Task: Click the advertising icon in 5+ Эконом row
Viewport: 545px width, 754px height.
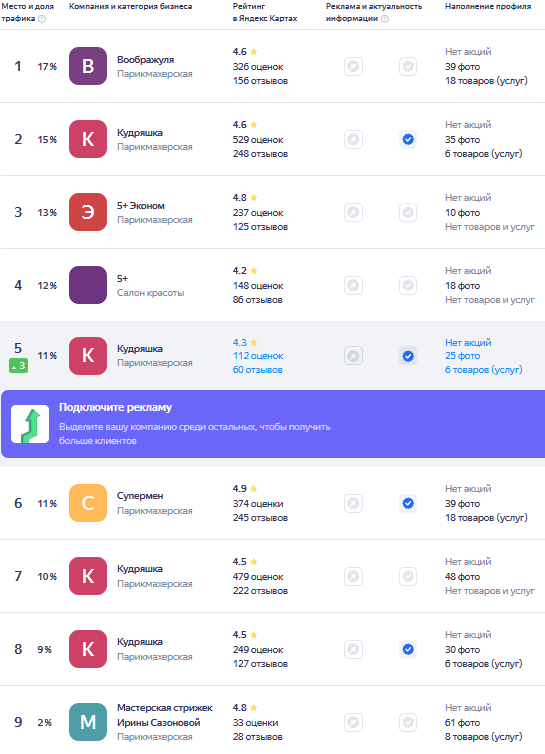Action: (x=354, y=212)
